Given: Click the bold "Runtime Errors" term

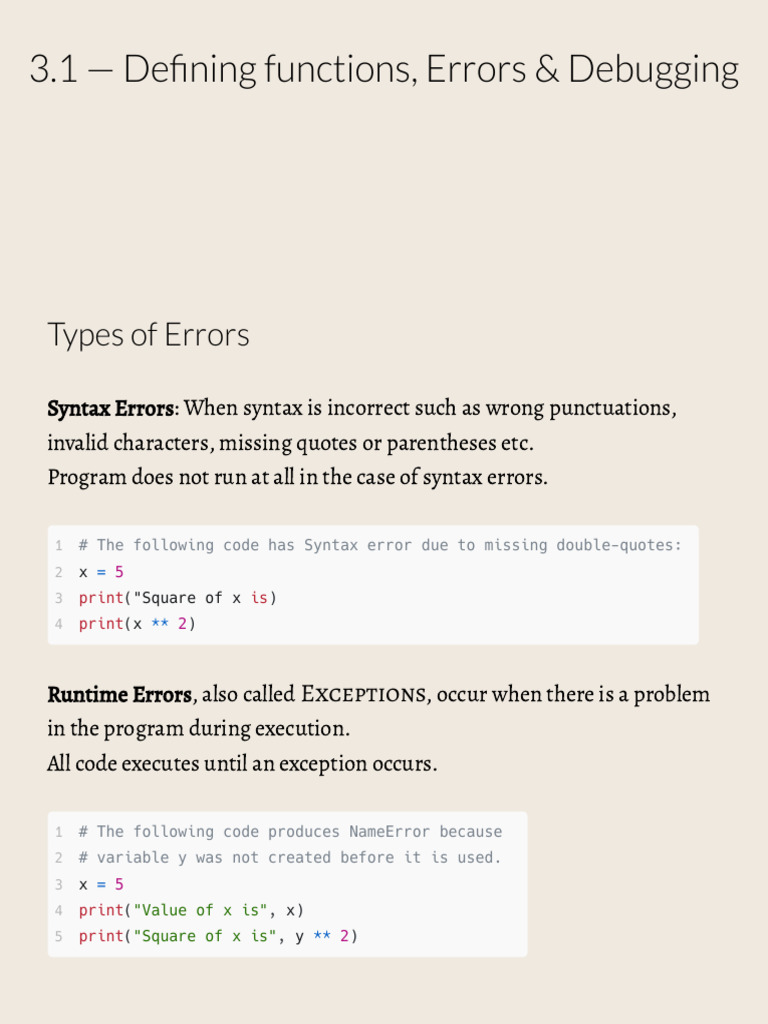Looking at the screenshot, I should (x=119, y=694).
